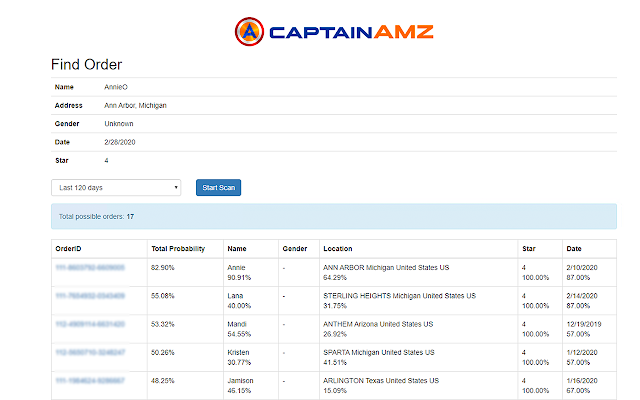Click the Total Probability column header
Screen dimensions: 640x400
pyautogui.click(x=185, y=249)
